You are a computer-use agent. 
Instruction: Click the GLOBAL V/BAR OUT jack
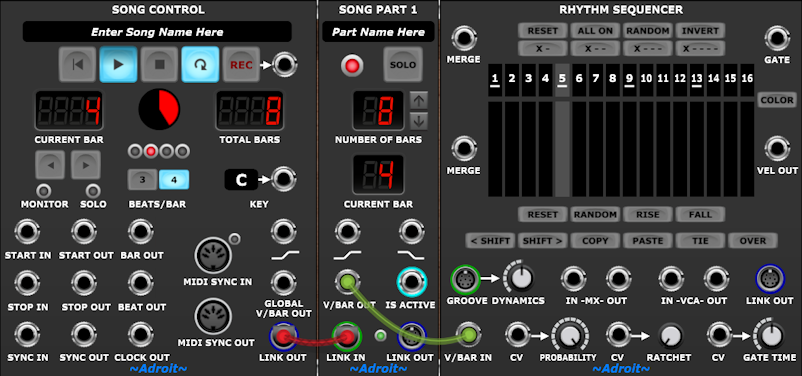pyautogui.click(x=283, y=282)
